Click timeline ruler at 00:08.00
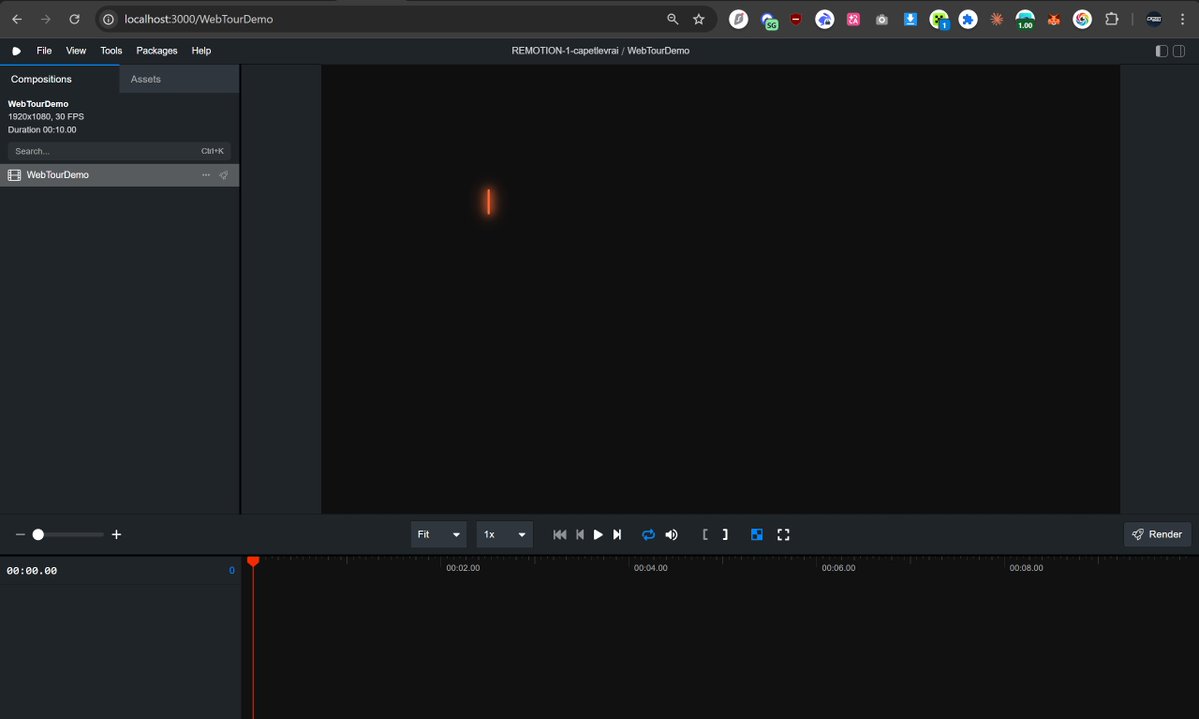Screen dimensions: 1199x719 pos(1026,568)
